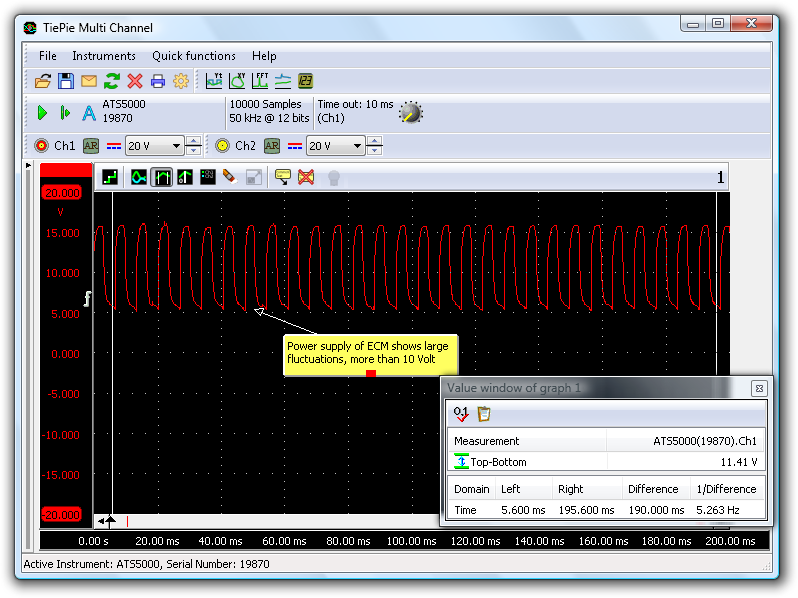Viewport: 798px width, 598px height.
Task: Toggle the green staircase icon in graph toolbar
Action: (110, 177)
